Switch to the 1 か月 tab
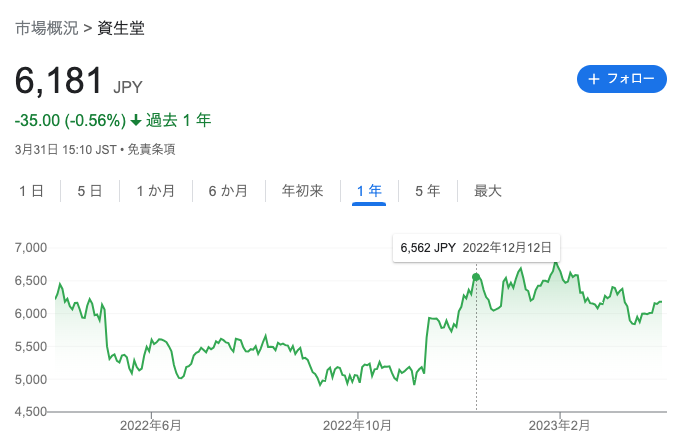This screenshot has width=685, height=446. (x=156, y=191)
